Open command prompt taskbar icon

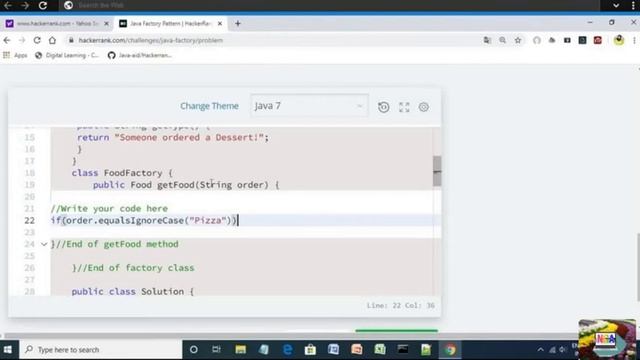pyautogui.click(x=403, y=349)
